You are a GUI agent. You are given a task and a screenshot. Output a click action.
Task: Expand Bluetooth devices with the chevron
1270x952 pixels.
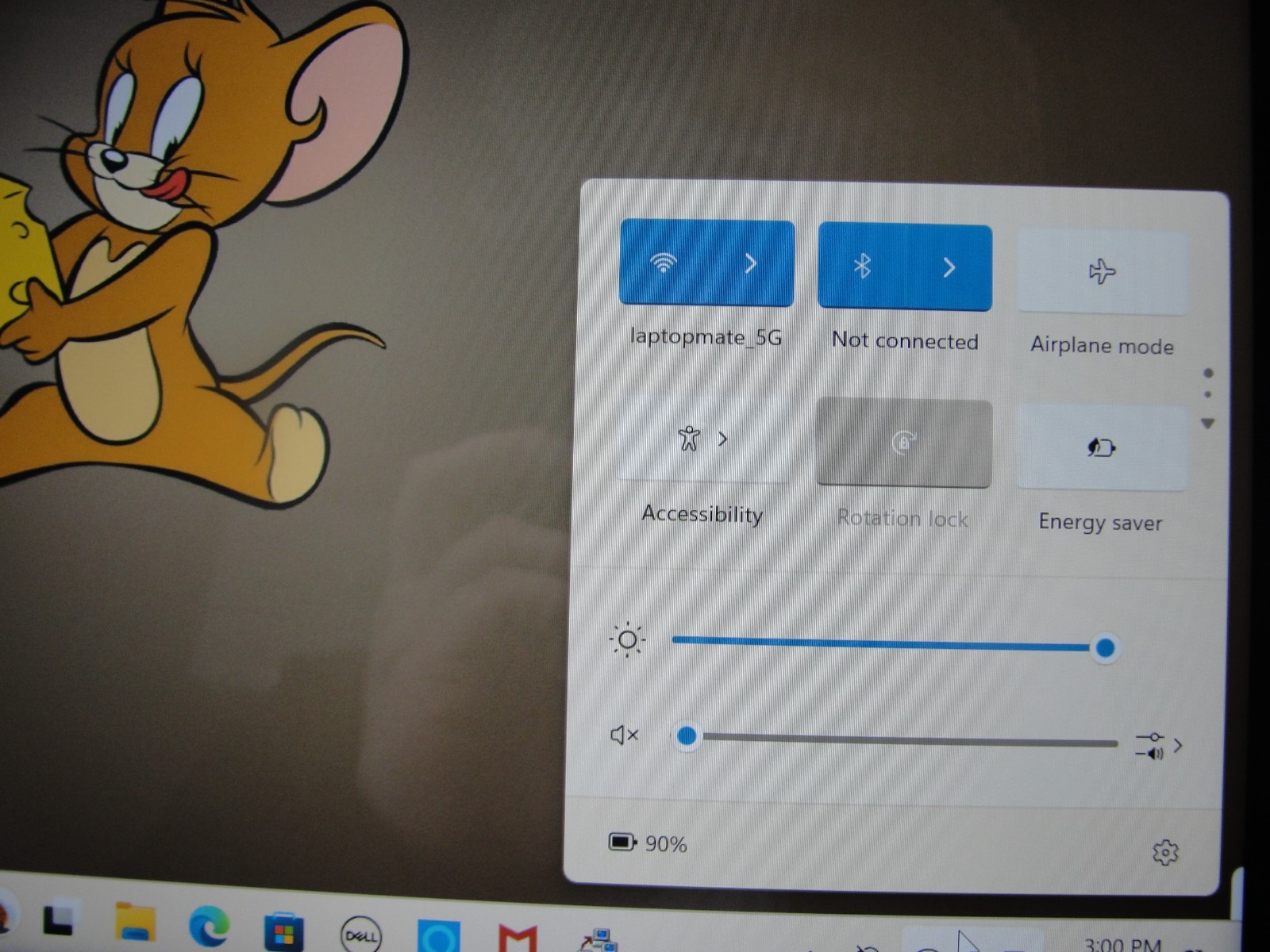click(949, 268)
